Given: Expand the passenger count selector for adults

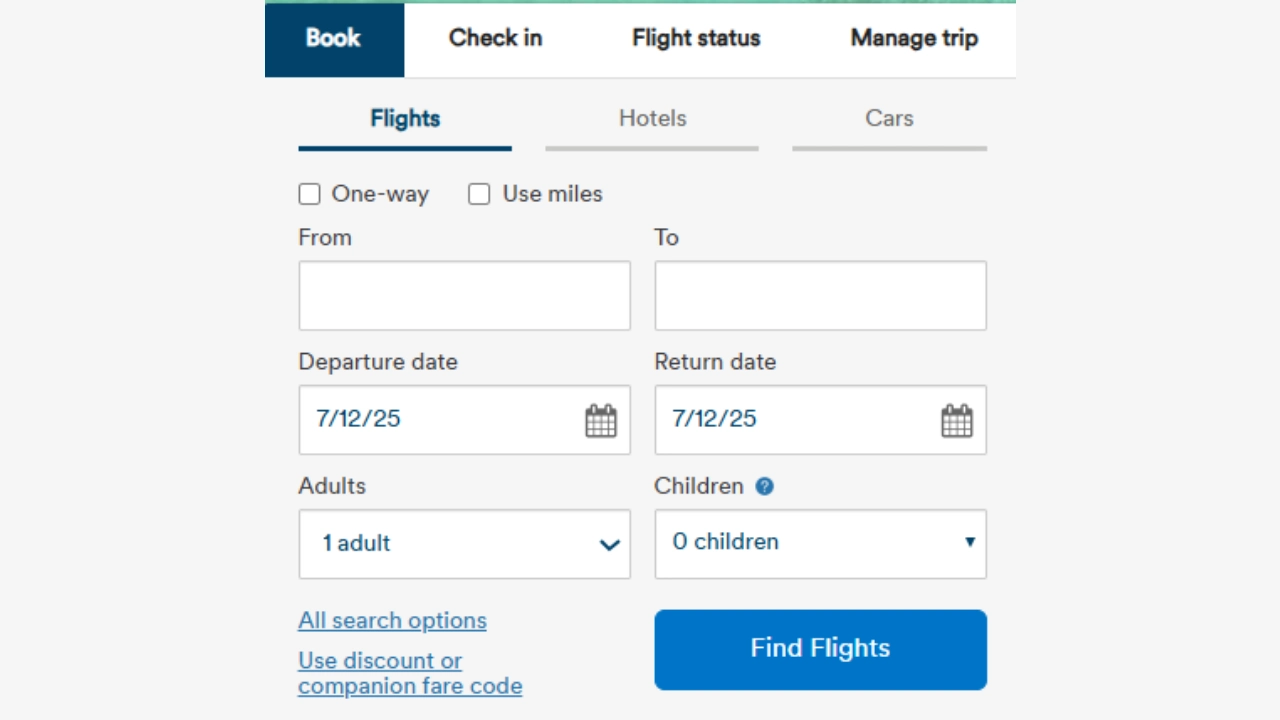Looking at the screenshot, I should pos(464,544).
